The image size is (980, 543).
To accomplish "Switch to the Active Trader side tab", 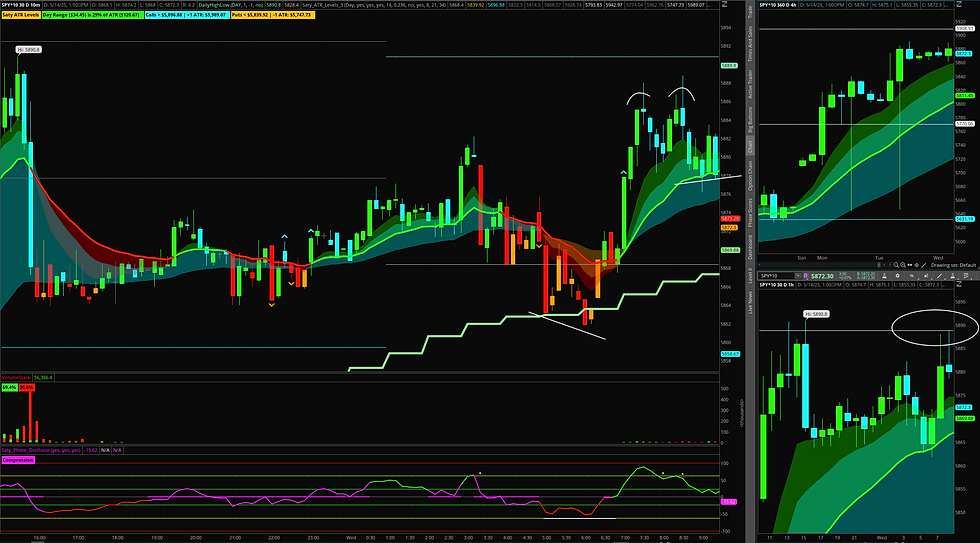I will point(750,82).
